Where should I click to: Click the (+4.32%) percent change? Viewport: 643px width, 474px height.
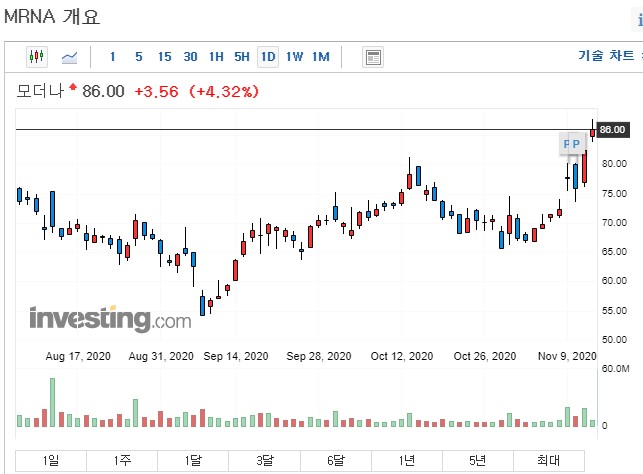click(x=224, y=91)
